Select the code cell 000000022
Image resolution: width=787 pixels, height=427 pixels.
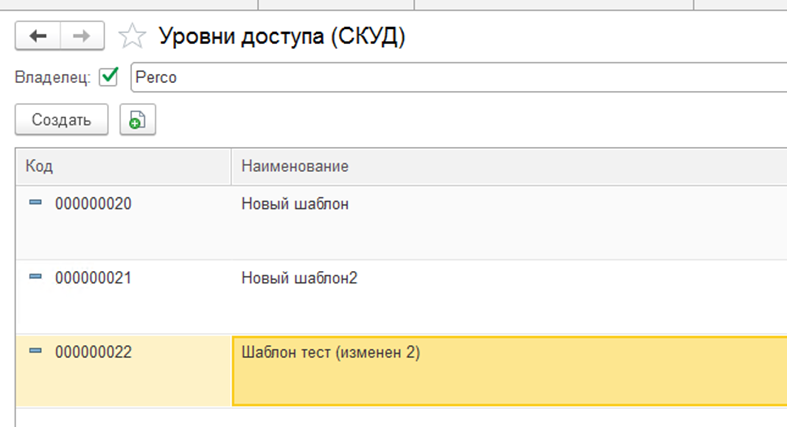coord(93,352)
